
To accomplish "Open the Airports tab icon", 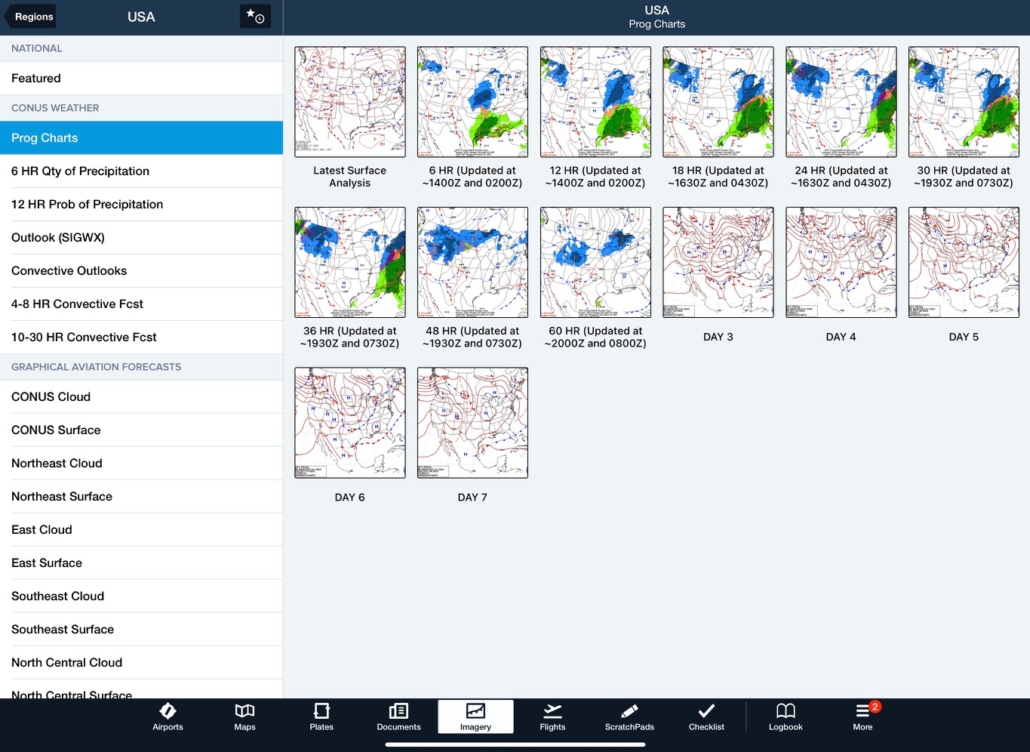I will pyautogui.click(x=168, y=711).
